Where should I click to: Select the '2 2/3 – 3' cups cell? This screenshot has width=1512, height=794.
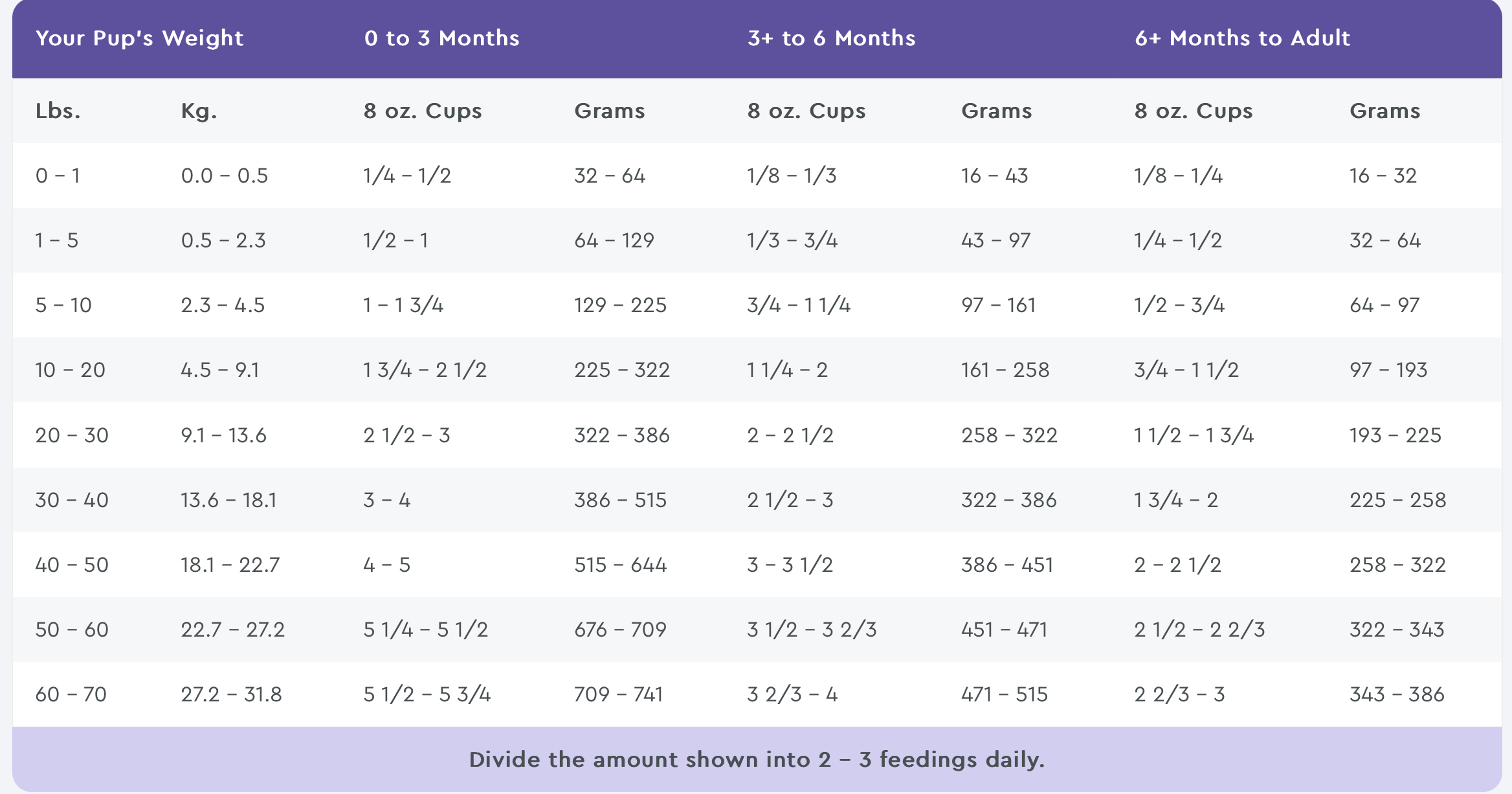(1179, 694)
